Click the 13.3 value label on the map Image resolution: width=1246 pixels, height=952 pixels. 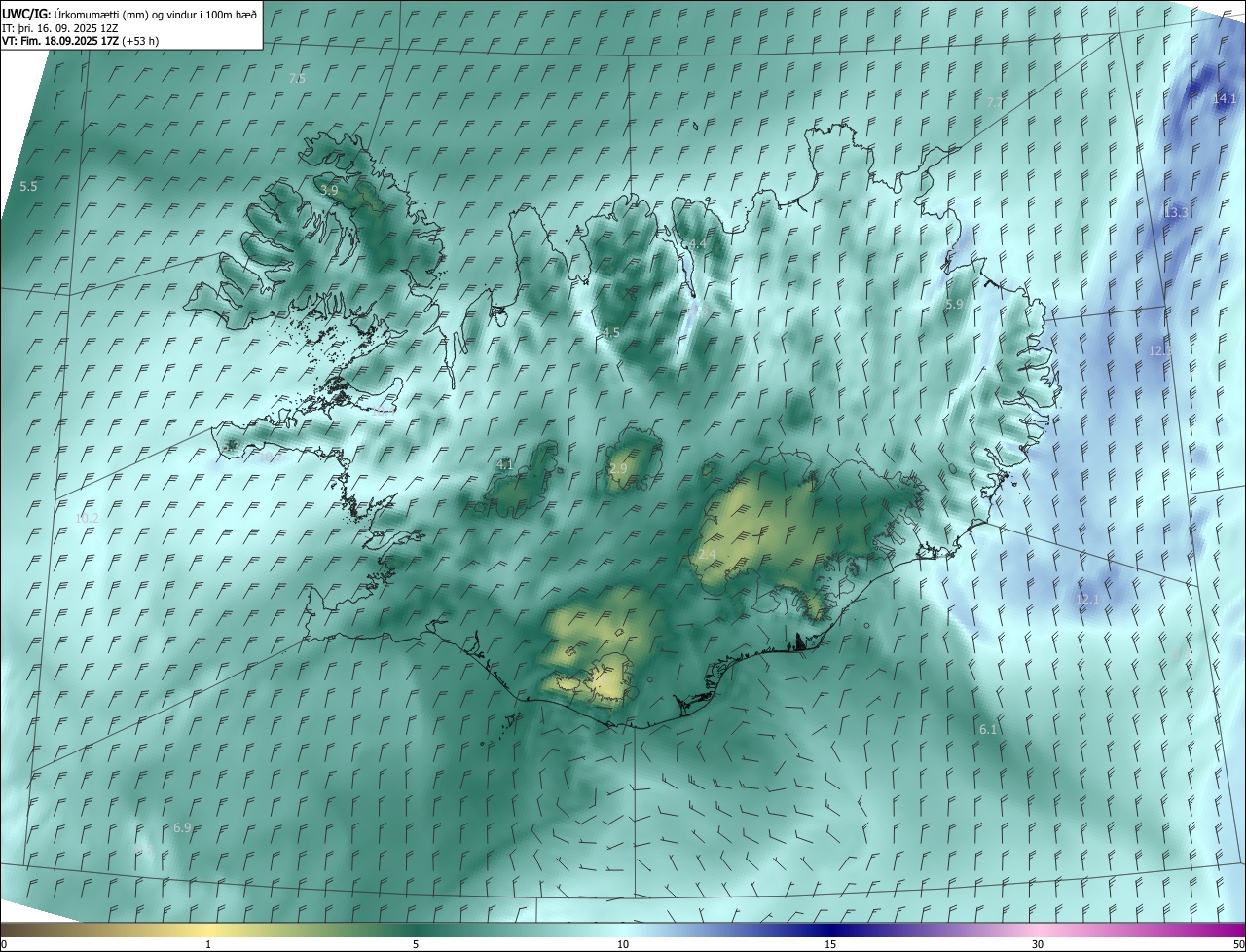[1176, 212]
